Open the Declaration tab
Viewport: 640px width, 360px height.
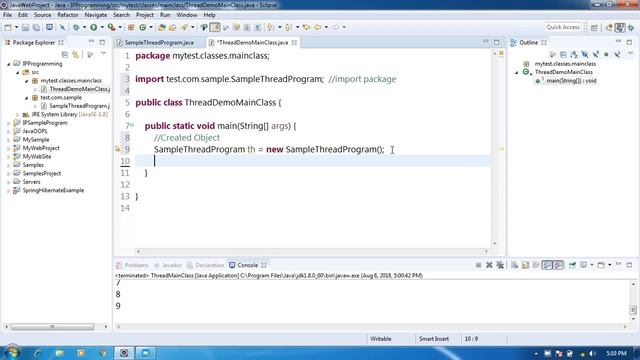[206, 265]
